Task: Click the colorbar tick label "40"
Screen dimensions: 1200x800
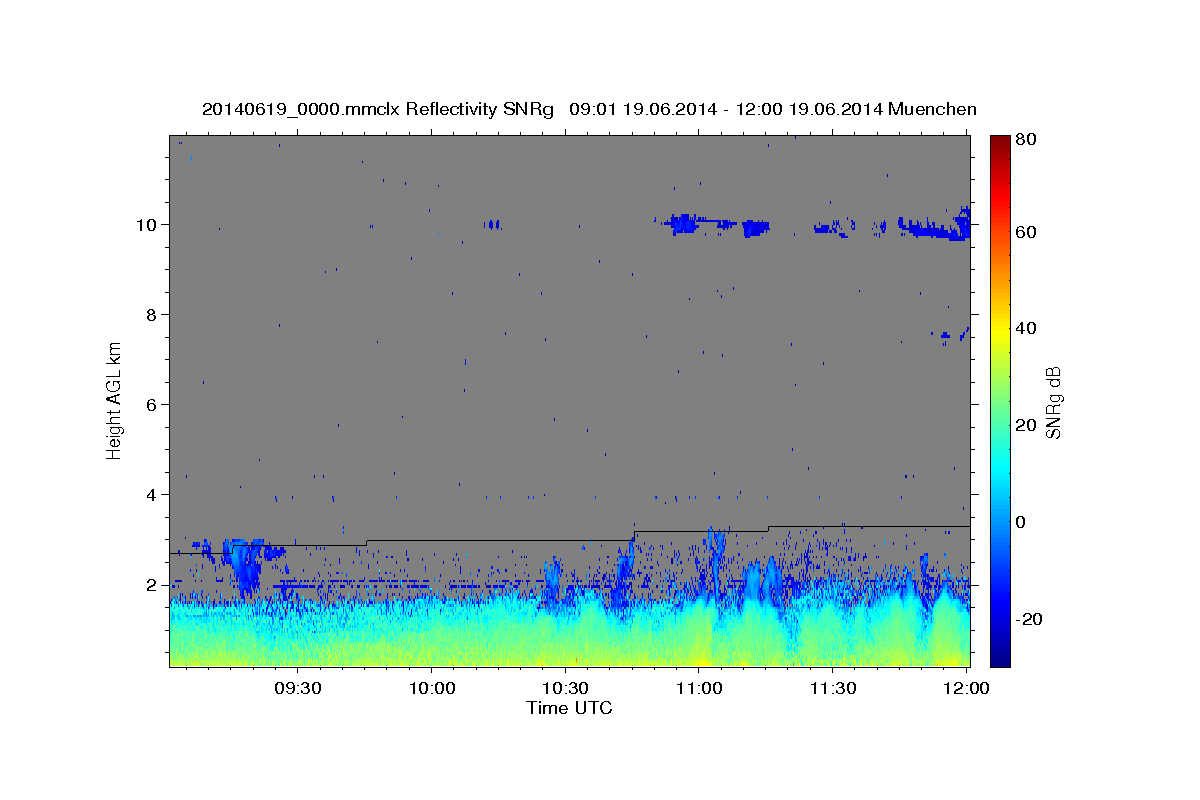Action: pos(1025,328)
